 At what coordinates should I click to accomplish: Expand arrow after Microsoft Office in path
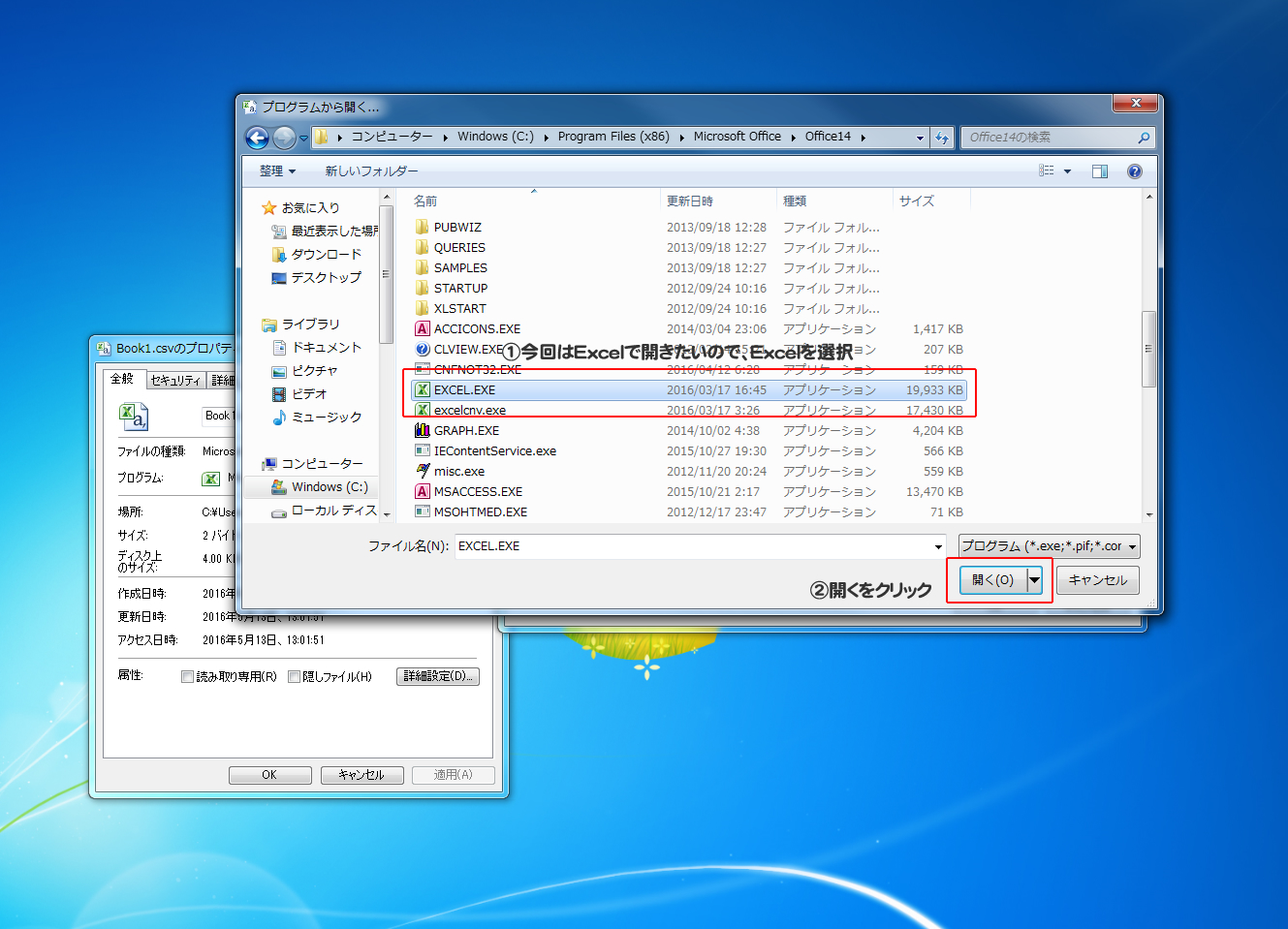(x=794, y=138)
